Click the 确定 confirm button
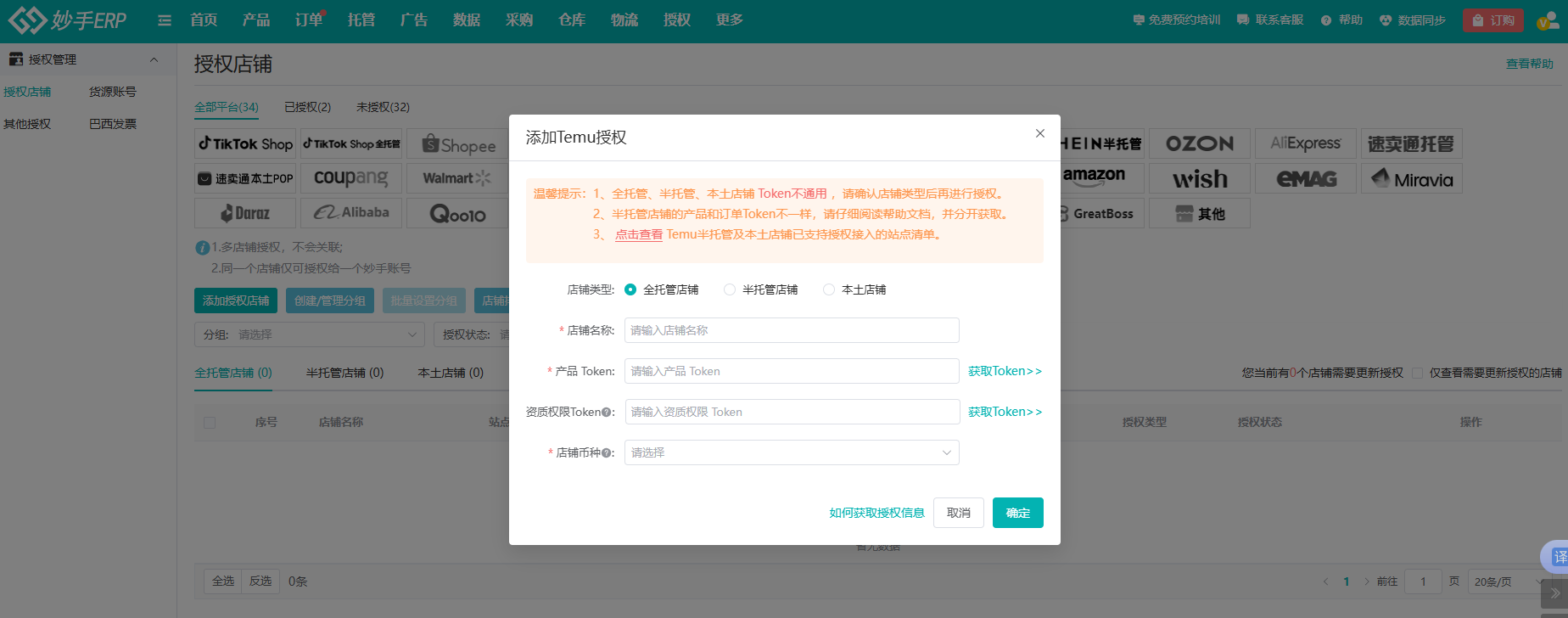Screen dimensions: 1568x618 click(x=1017, y=513)
